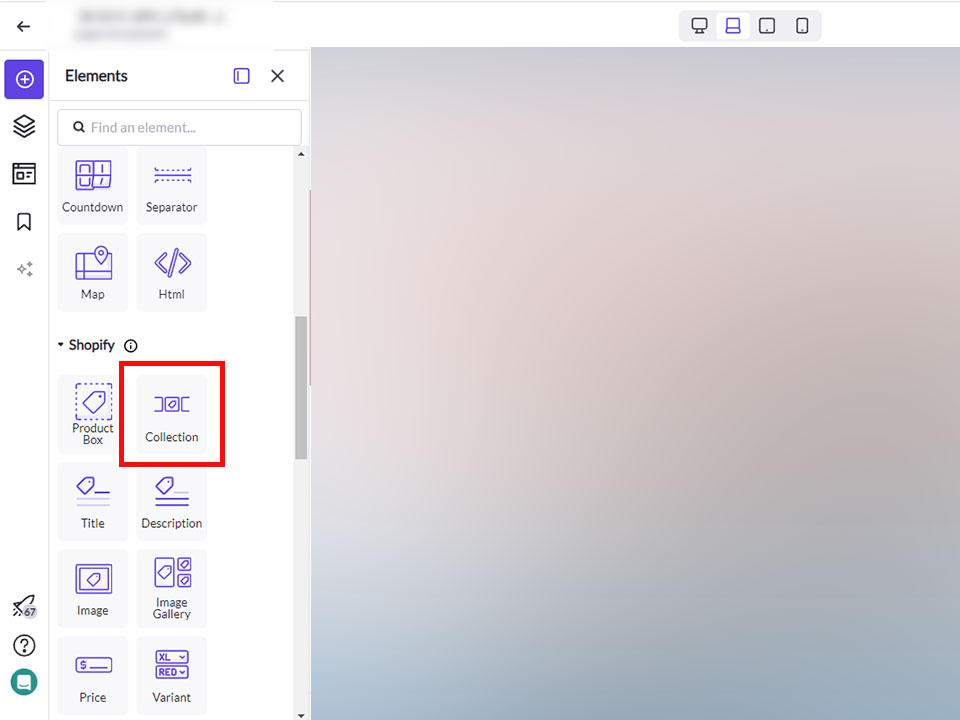Collapse the Shopify elements section
This screenshot has width=960, height=720.
pos(61,345)
